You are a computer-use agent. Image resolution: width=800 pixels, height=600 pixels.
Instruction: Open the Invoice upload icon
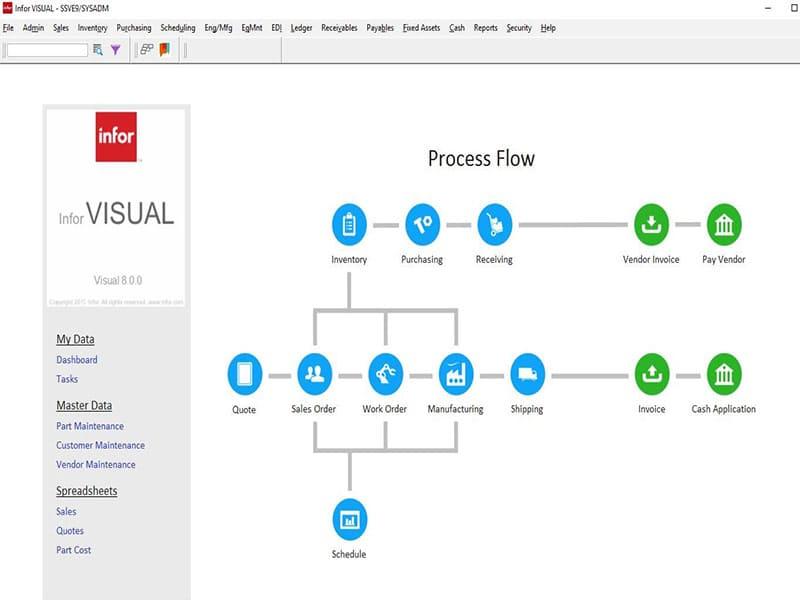tap(652, 374)
